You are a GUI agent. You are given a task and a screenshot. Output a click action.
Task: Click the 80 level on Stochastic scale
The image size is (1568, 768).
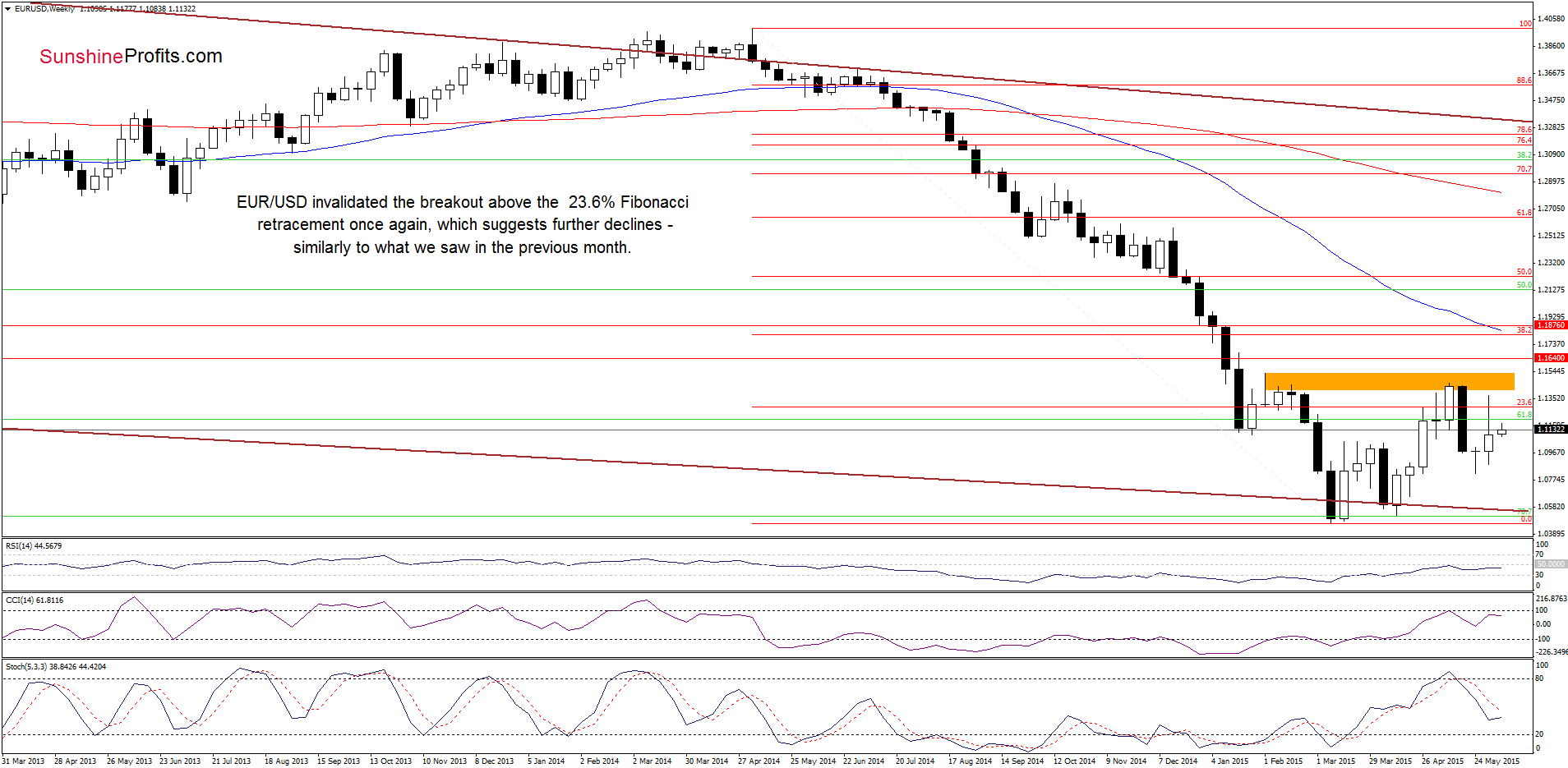point(1540,678)
